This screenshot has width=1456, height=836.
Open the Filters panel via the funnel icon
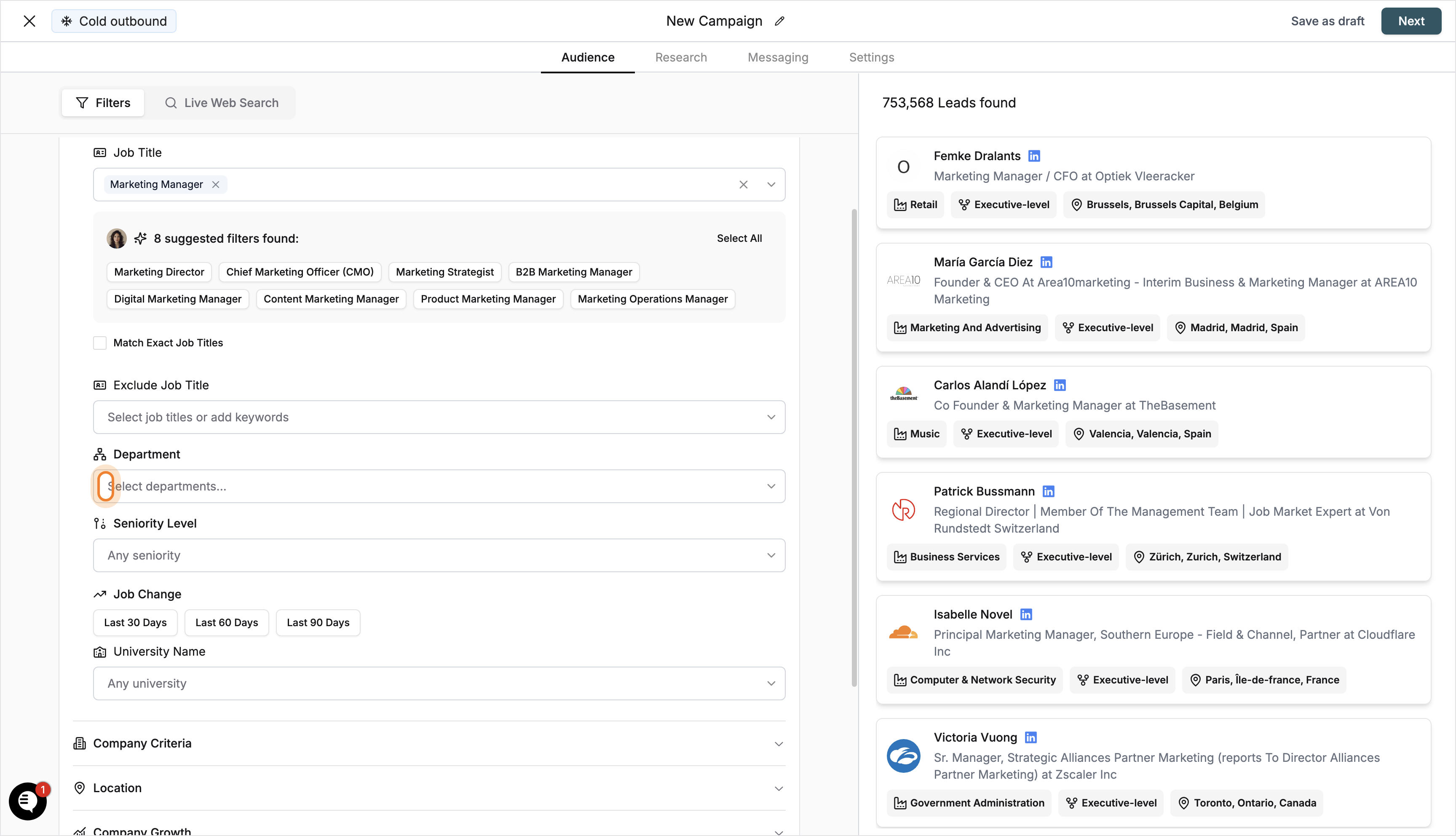click(82, 102)
